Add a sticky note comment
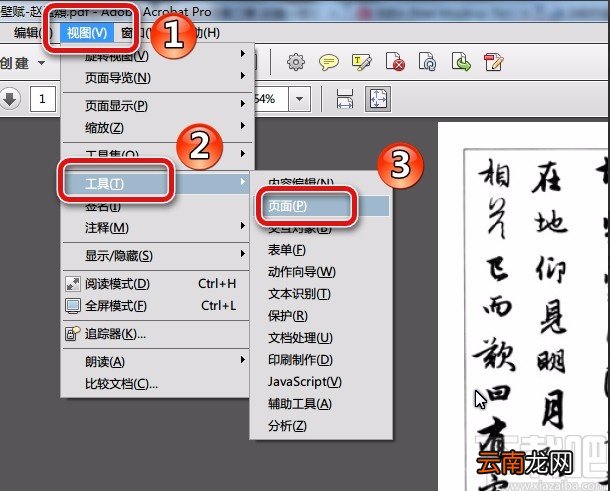The height and width of the screenshot is (491, 610). coord(329,62)
